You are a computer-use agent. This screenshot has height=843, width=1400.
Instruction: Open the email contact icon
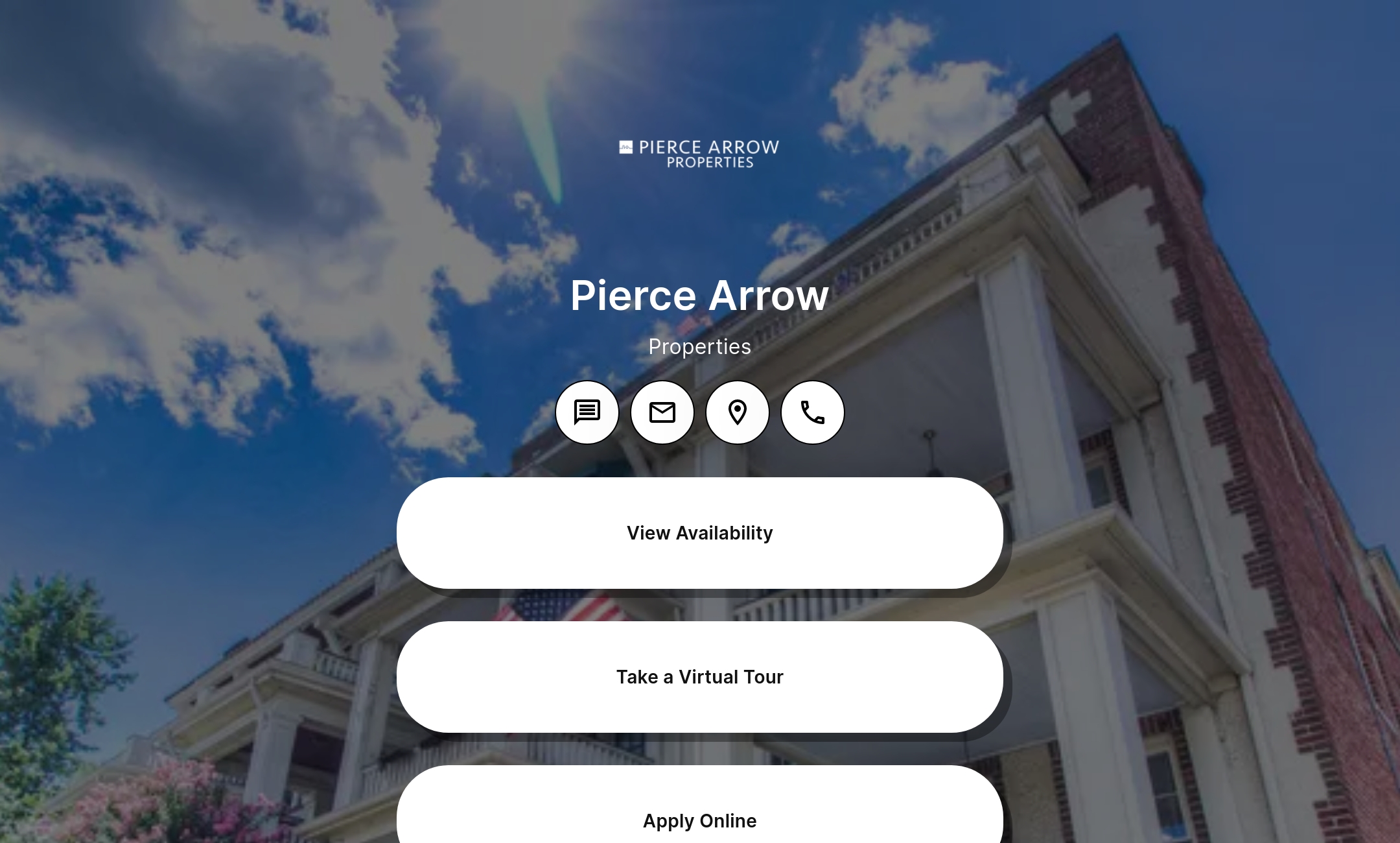[662, 412]
